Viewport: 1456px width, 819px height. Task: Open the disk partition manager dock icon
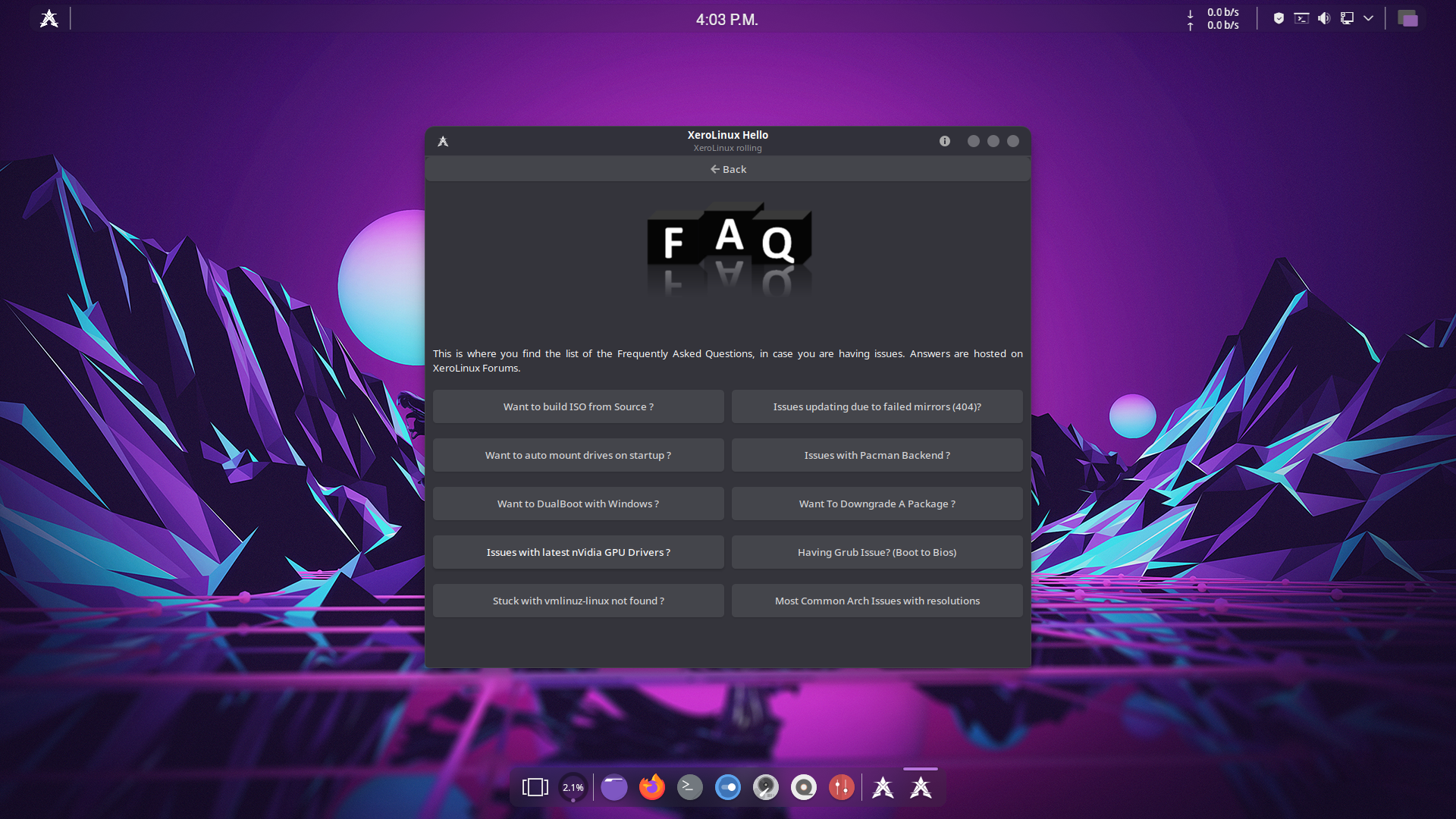(x=766, y=787)
